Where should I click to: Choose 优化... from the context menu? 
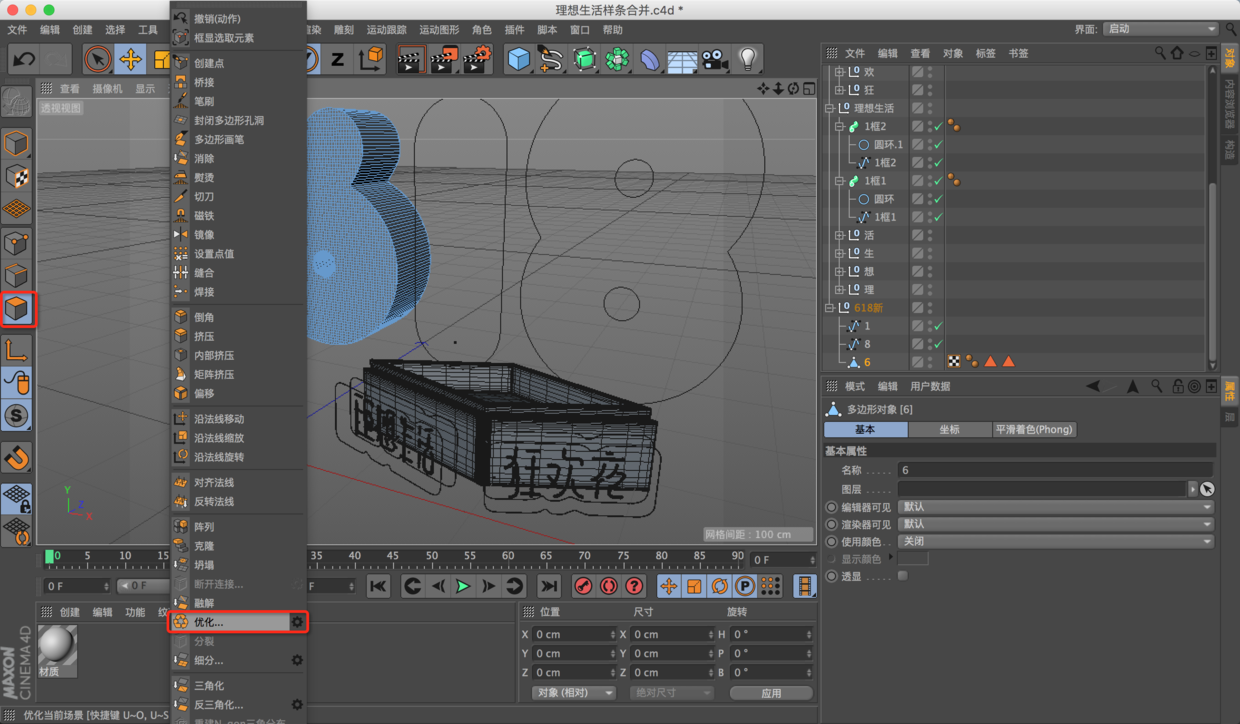pyautogui.click(x=238, y=622)
